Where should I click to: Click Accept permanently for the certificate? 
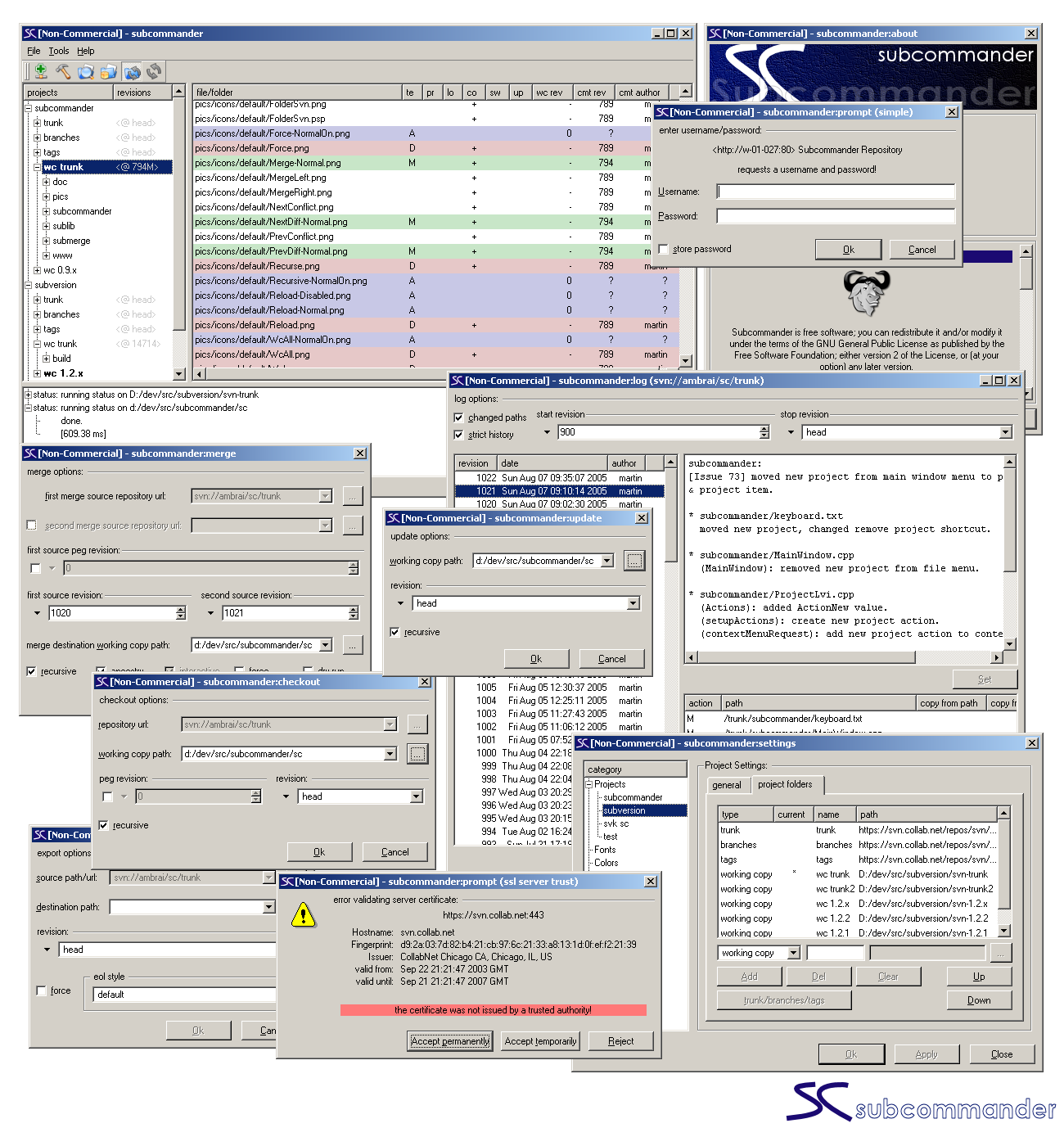coord(450,1041)
